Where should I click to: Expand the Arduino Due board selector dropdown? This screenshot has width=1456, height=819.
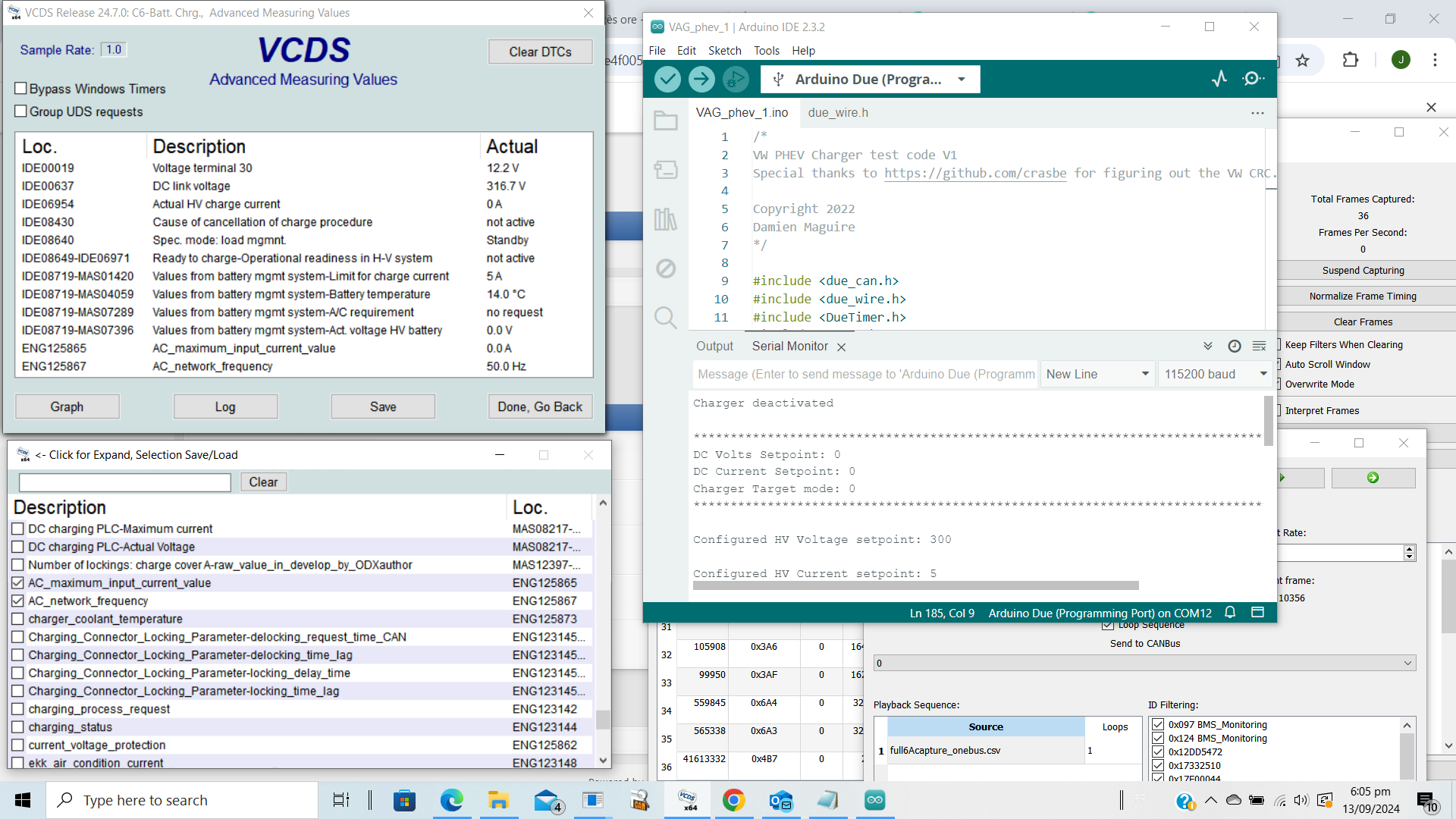pyautogui.click(x=962, y=79)
